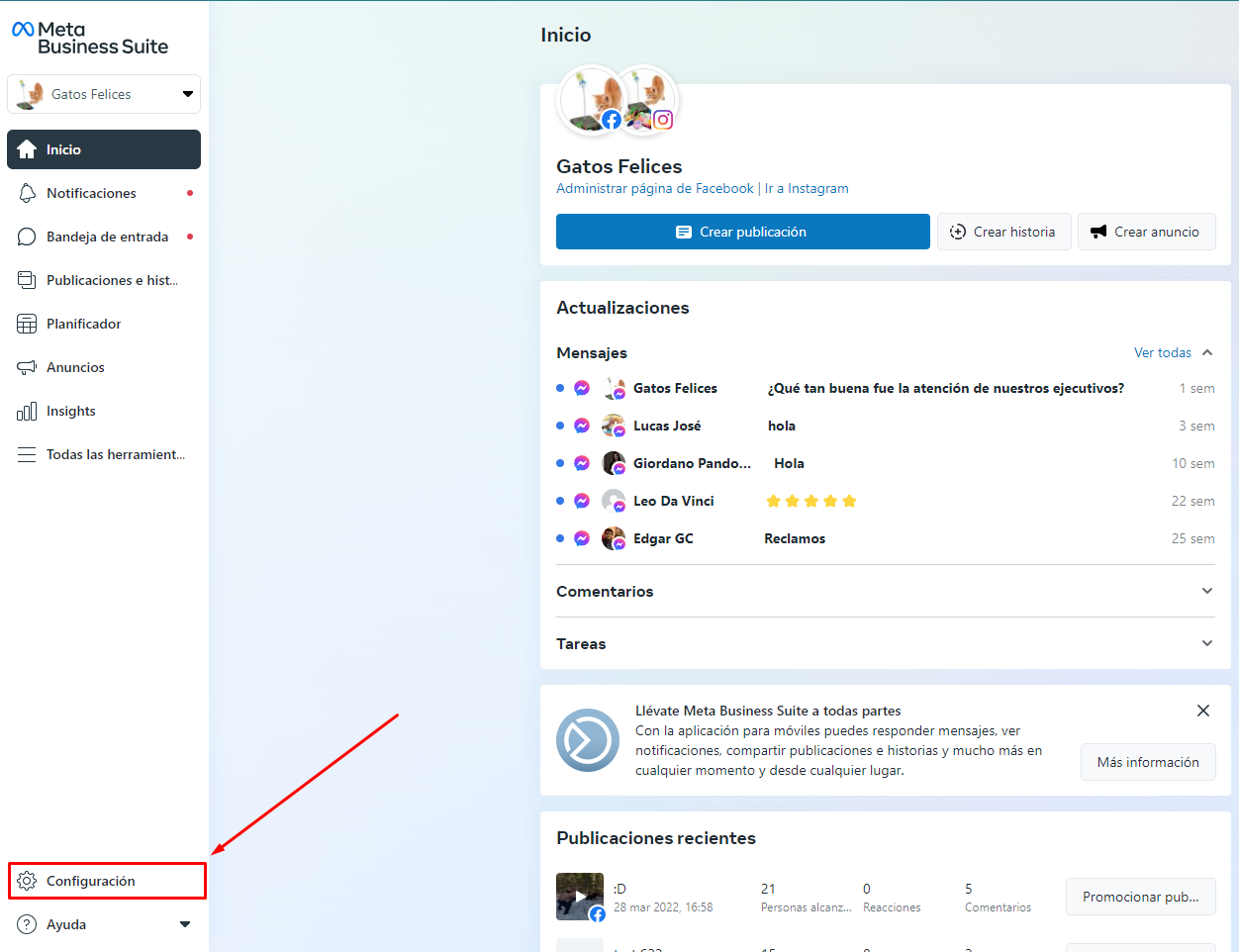Click the megaphone icon in Crear anuncio
This screenshot has width=1239, height=952.
pyautogui.click(x=1097, y=232)
